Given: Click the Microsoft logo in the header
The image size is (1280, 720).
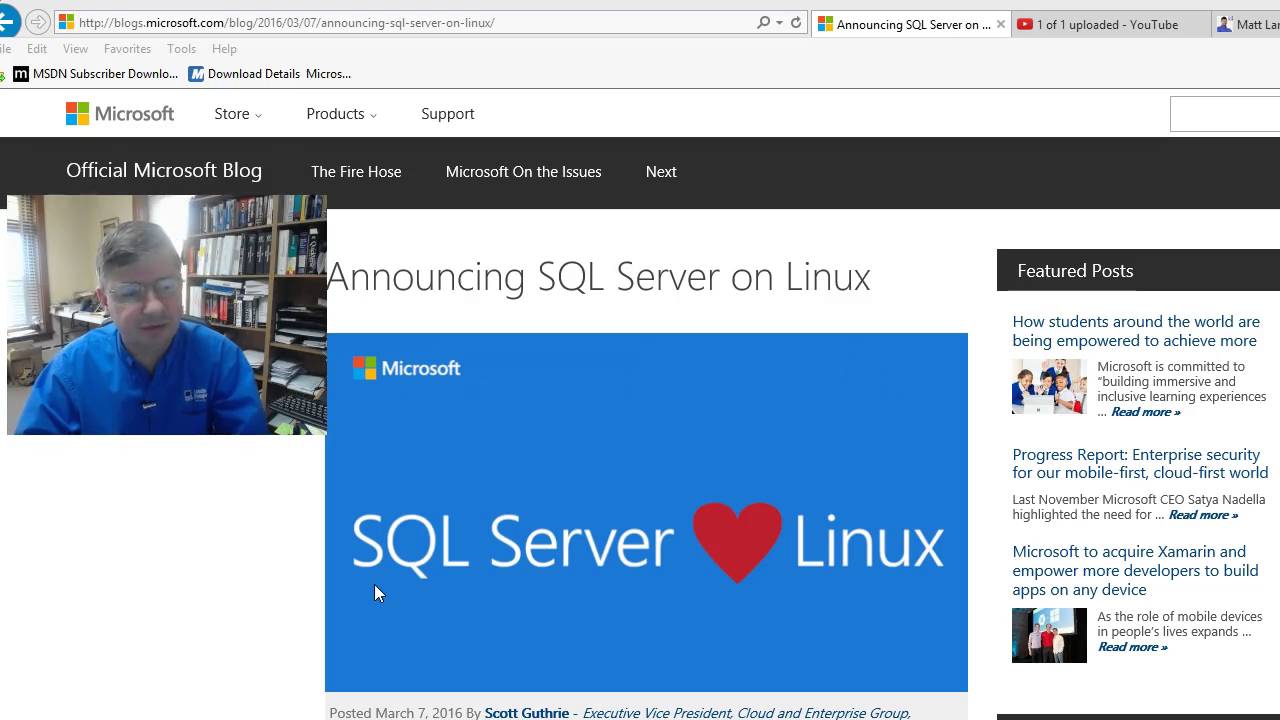Looking at the screenshot, I should [120, 114].
